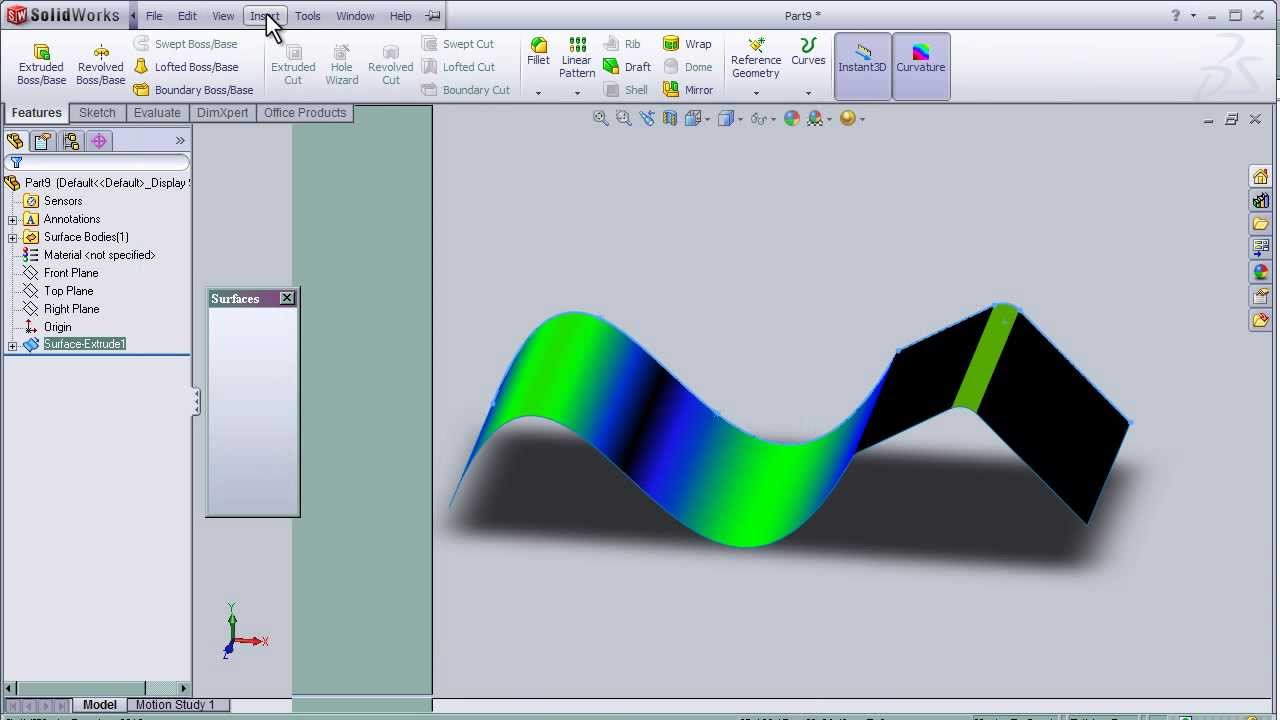Screen dimensions: 1280x720
Task: Open the Tools menu
Action: pyautogui.click(x=308, y=16)
